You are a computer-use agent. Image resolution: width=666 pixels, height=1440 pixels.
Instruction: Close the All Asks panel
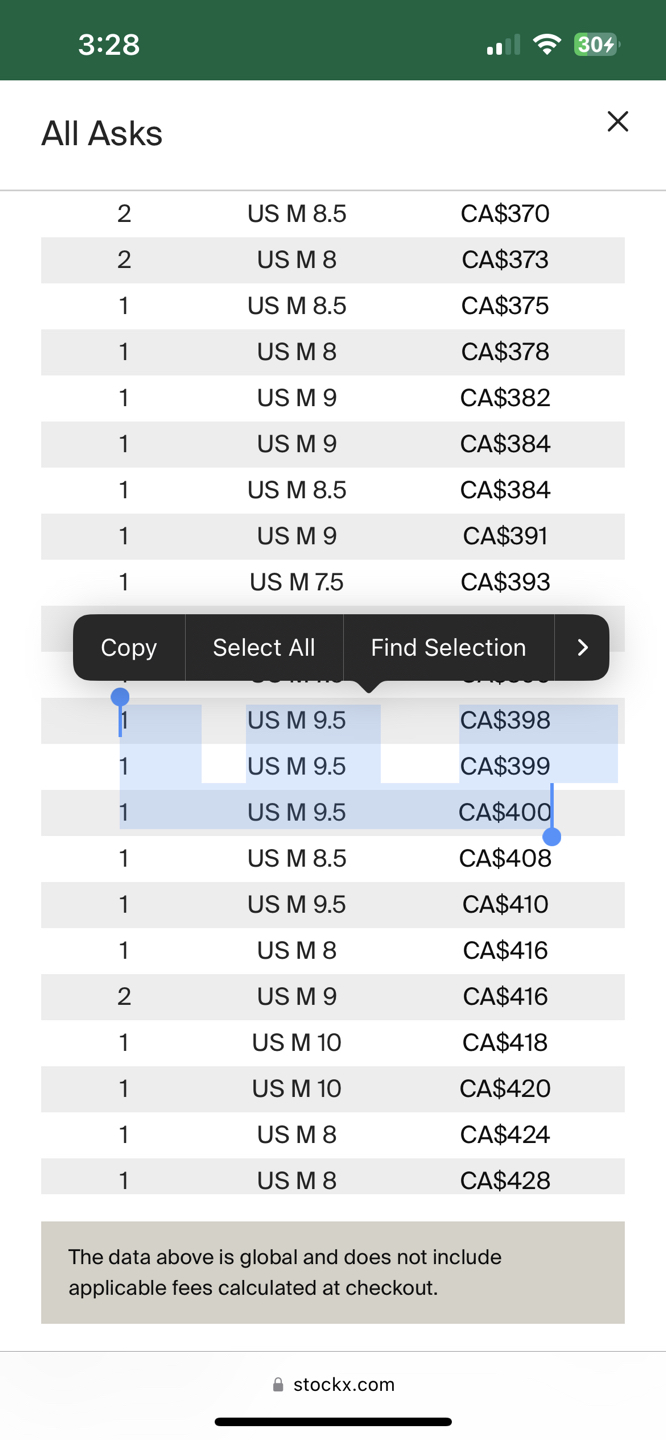click(x=618, y=122)
